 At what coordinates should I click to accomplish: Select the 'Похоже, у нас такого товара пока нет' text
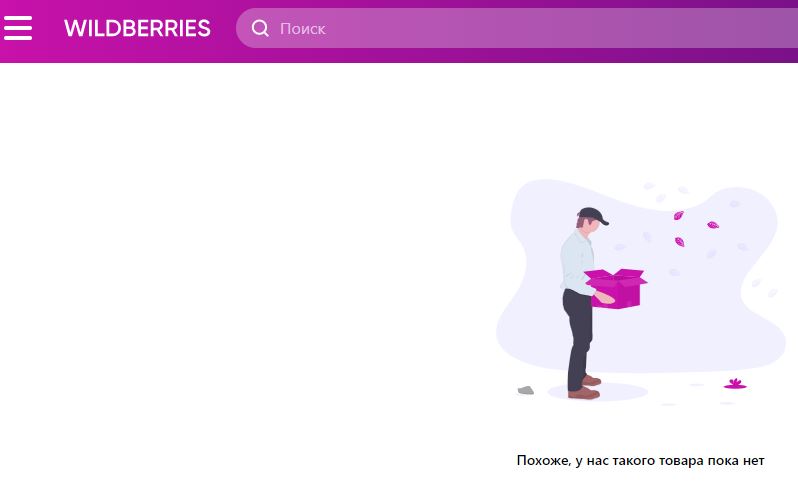[640, 461]
